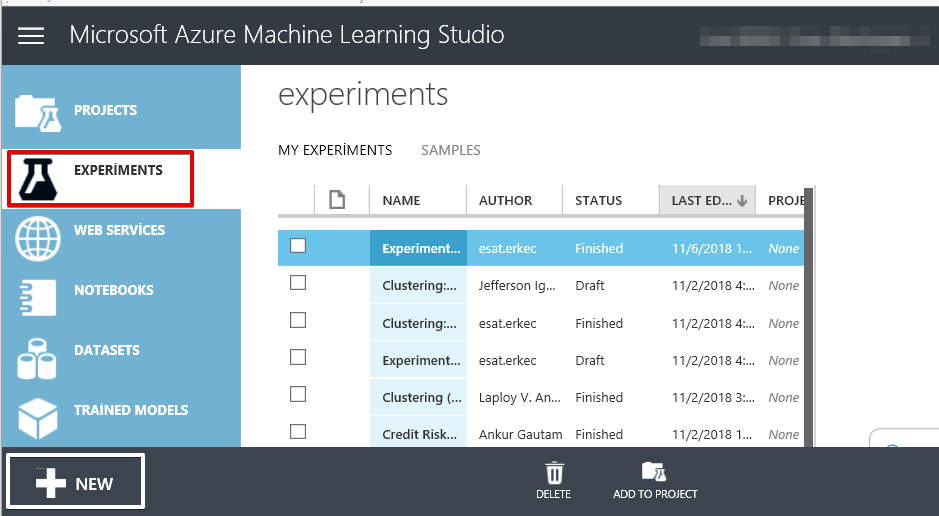Switch to the Samples tab
The image size is (939, 516).
(450, 150)
